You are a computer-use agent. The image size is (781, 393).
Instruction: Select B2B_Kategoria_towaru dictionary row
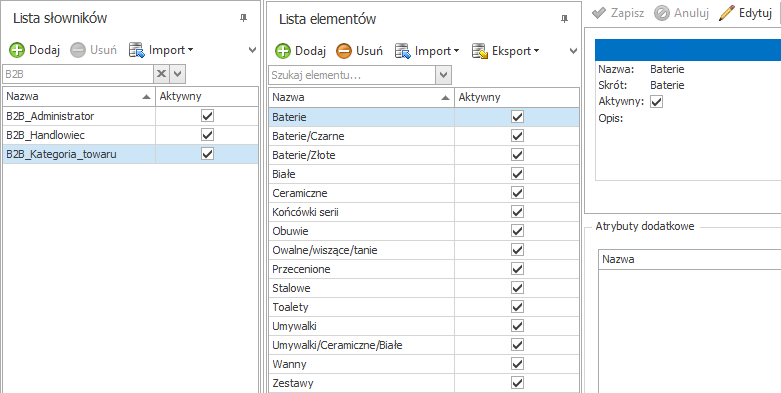(130, 154)
